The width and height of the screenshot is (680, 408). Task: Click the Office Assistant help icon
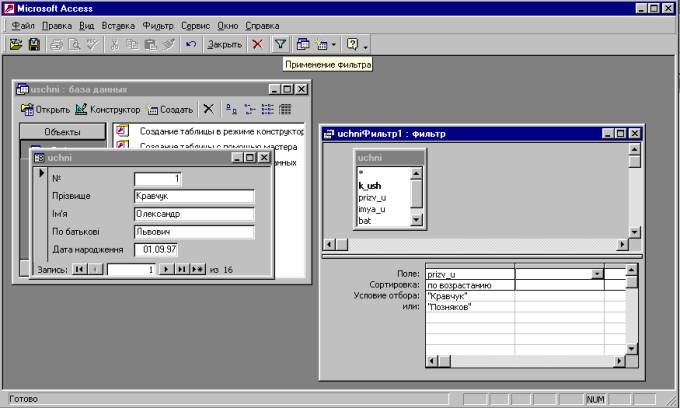tap(352, 44)
